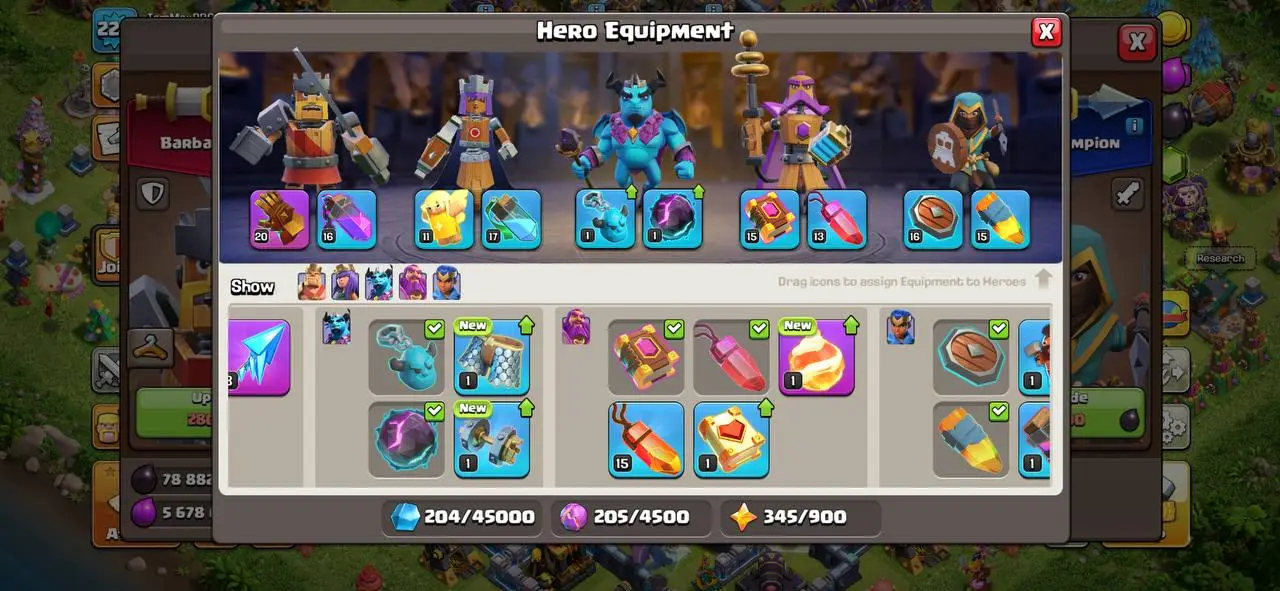Toggle Barbarian King filter in Show row
Screen dimensions: 1280x591
coord(312,285)
